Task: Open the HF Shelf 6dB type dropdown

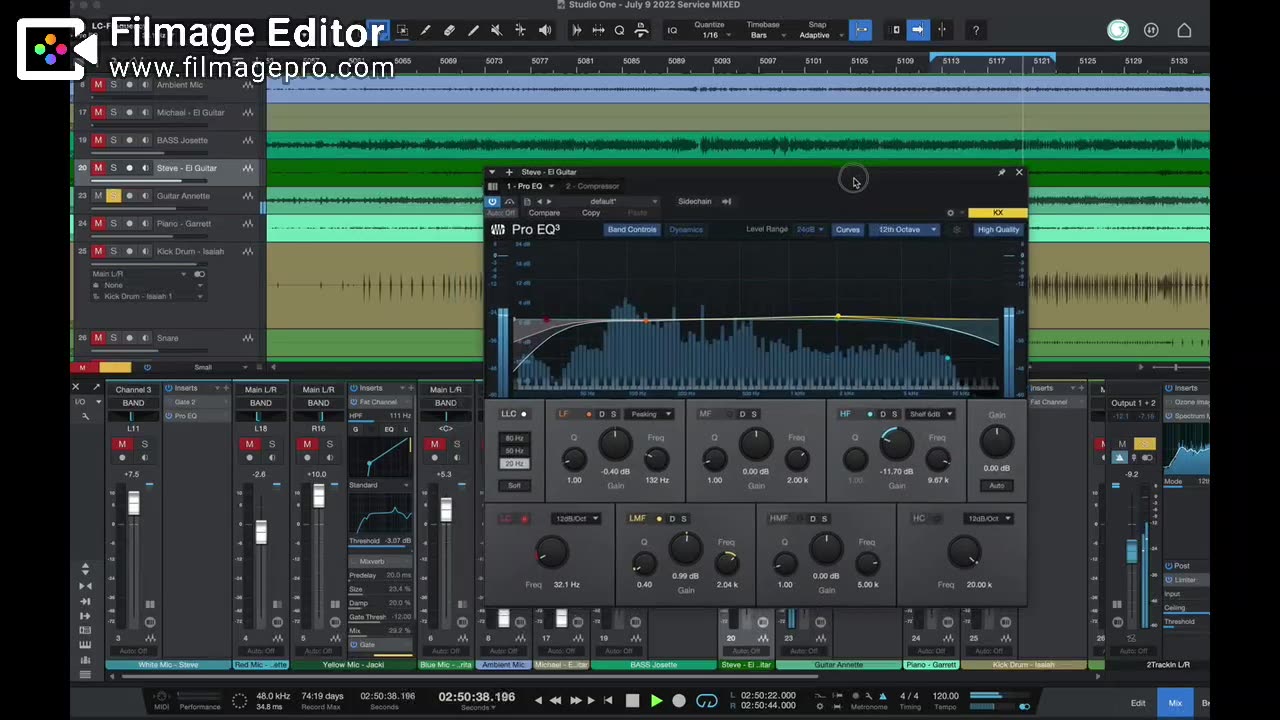Action: (x=931, y=414)
